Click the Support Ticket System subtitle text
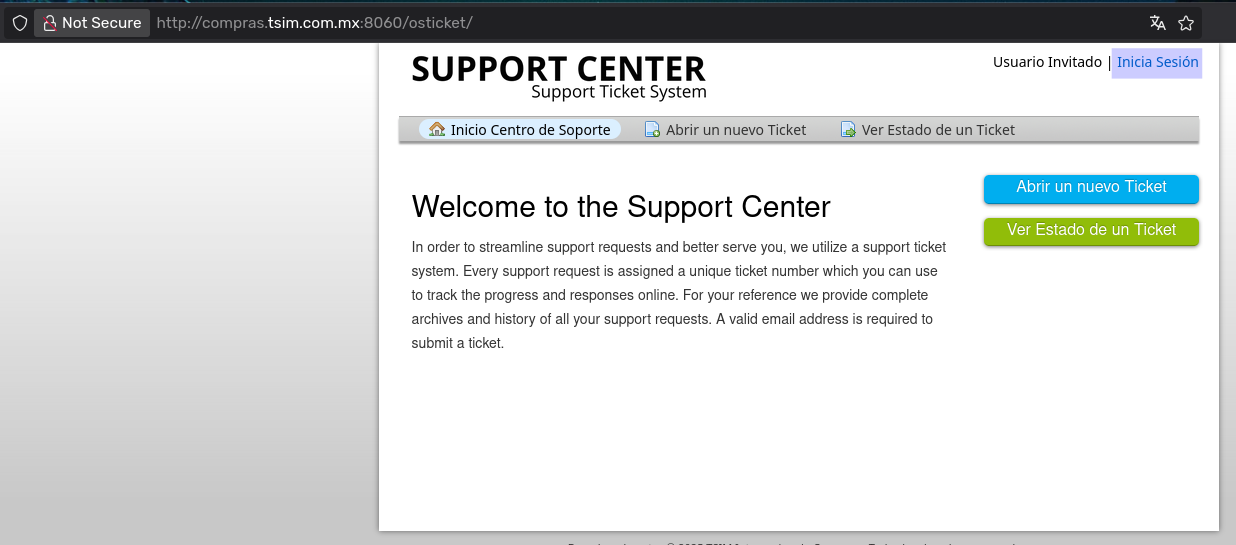 (618, 93)
